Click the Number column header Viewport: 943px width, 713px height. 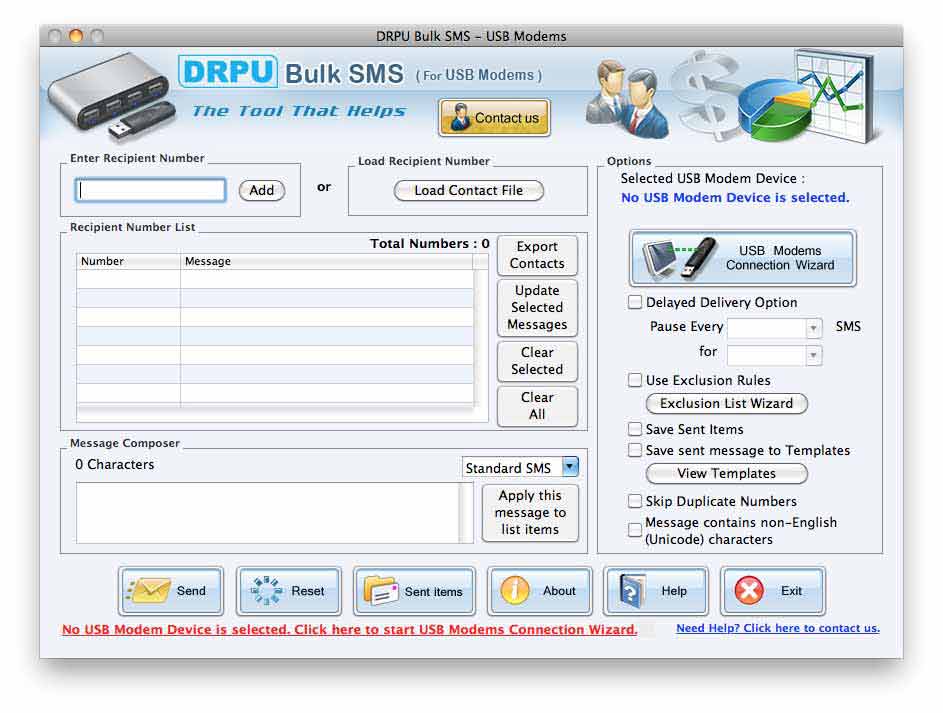click(128, 261)
